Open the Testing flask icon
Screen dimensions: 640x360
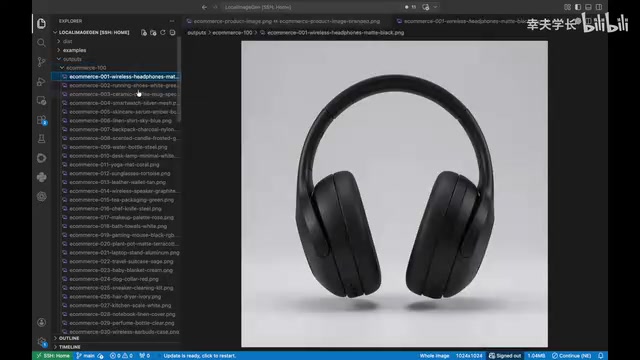(x=41, y=139)
